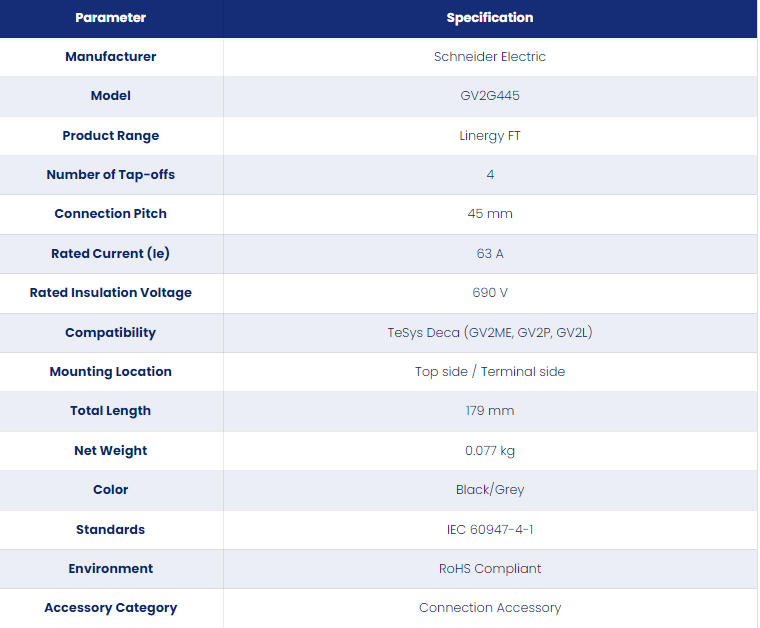Select the 690 V value
The width and height of the screenshot is (760, 628).
point(490,293)
